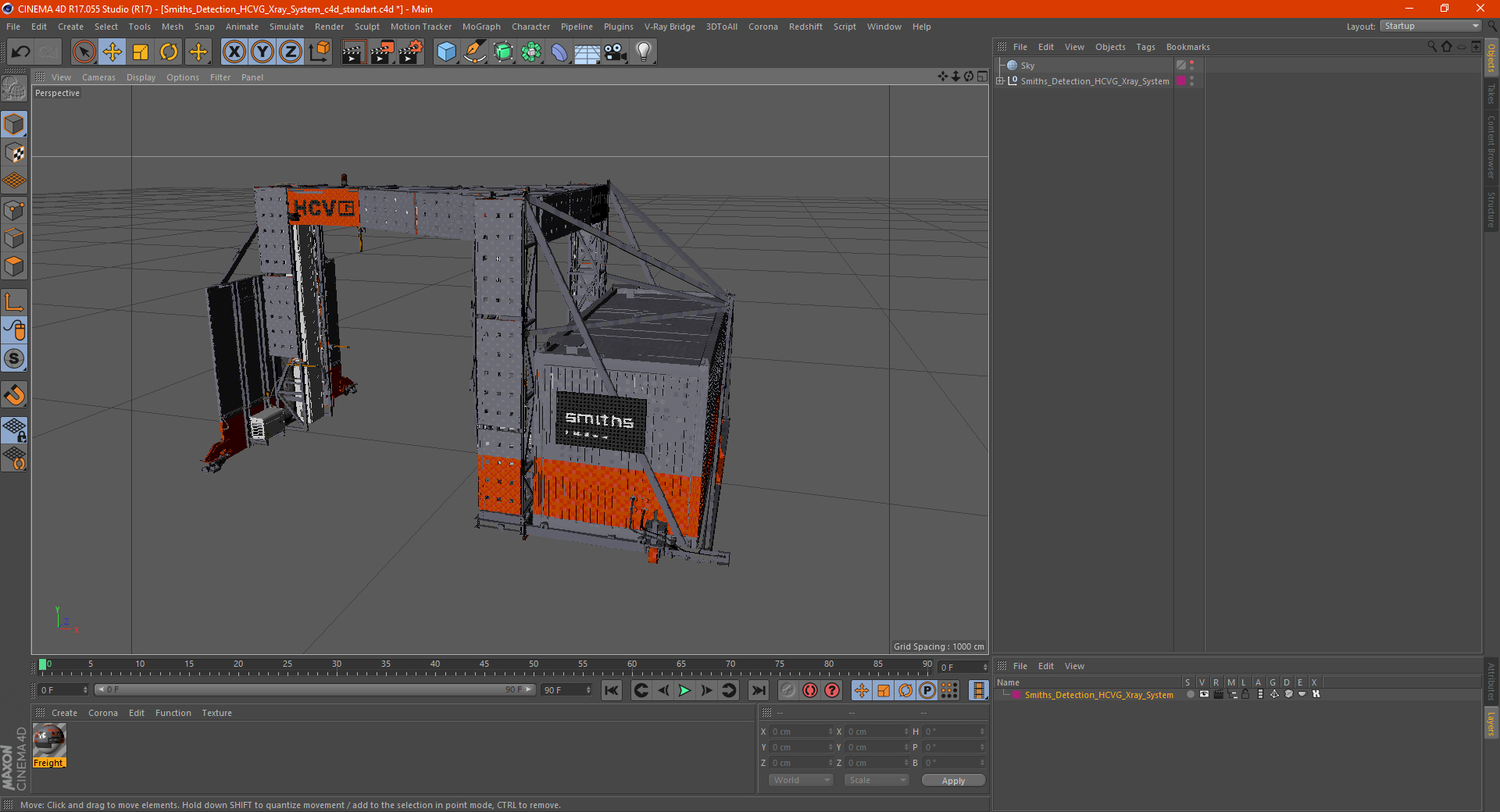The width and height of the screenshot is (1500, 812).
Task: Toggle Autokeying button
Action: [810, 690]
